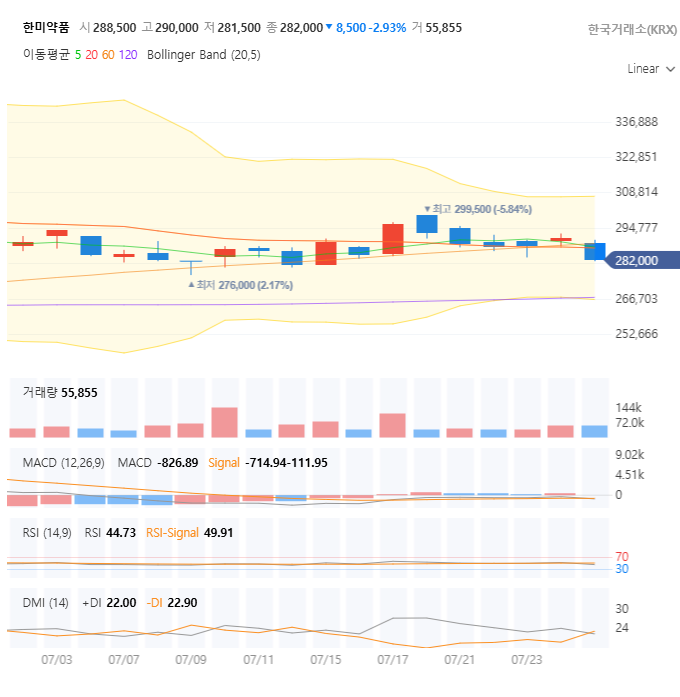Click the 20-day moving average label
Viewport: 680px width, 697px height.
pyautogui.click(x=92, y=55)
